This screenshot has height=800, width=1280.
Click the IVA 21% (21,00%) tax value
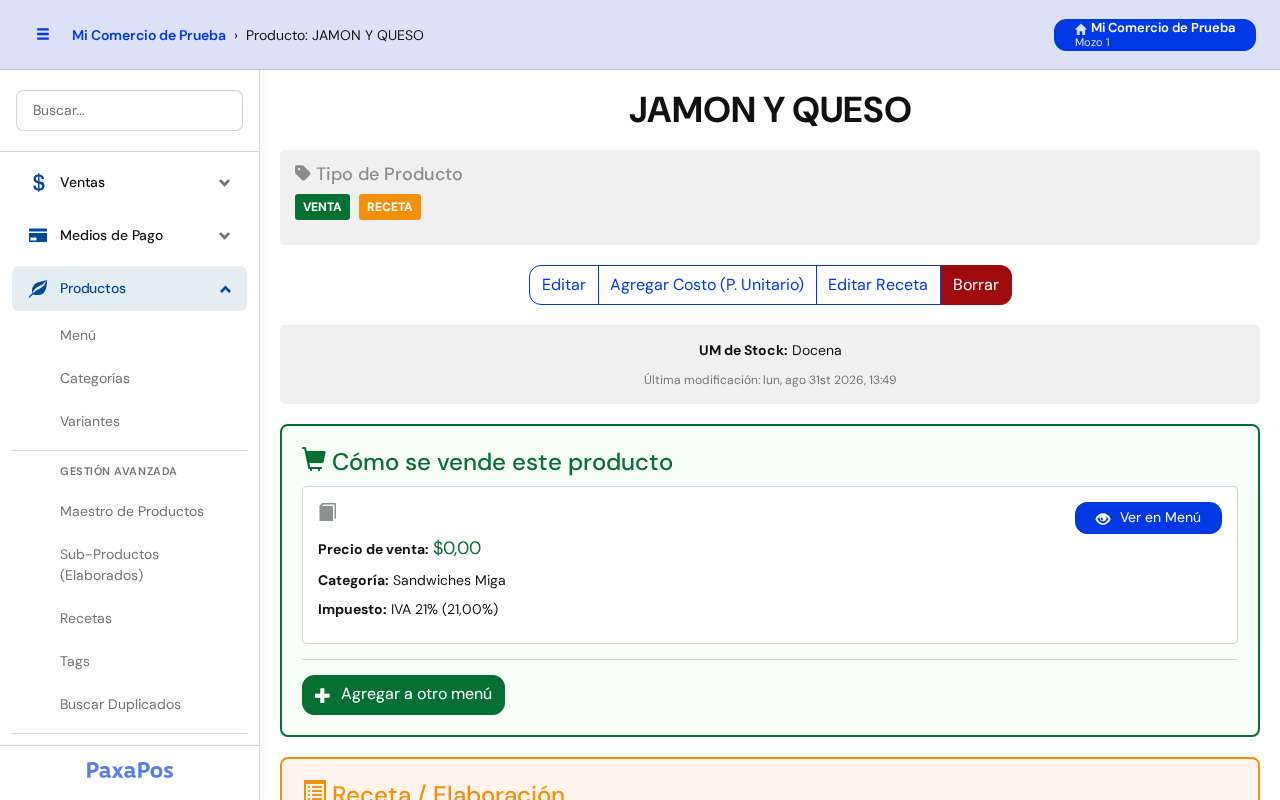pyautogui.click(x=444, y=609)
